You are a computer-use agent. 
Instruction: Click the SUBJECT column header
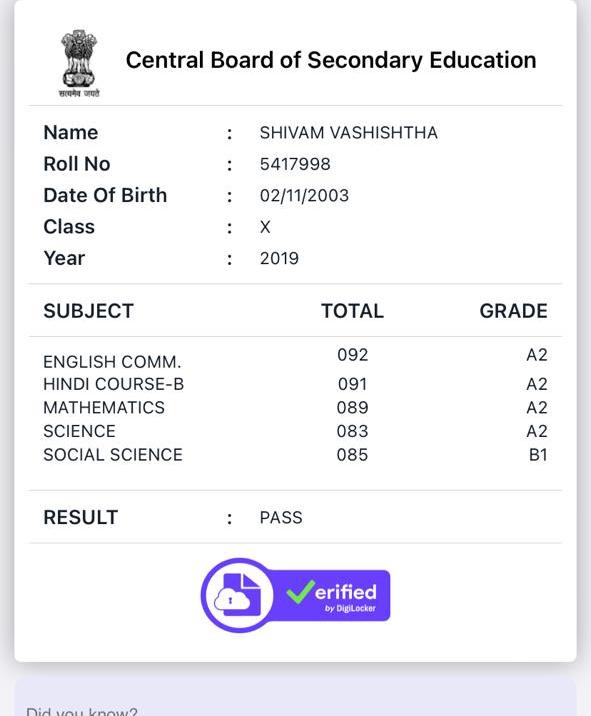pyautogui.click(x=89, y=311)
